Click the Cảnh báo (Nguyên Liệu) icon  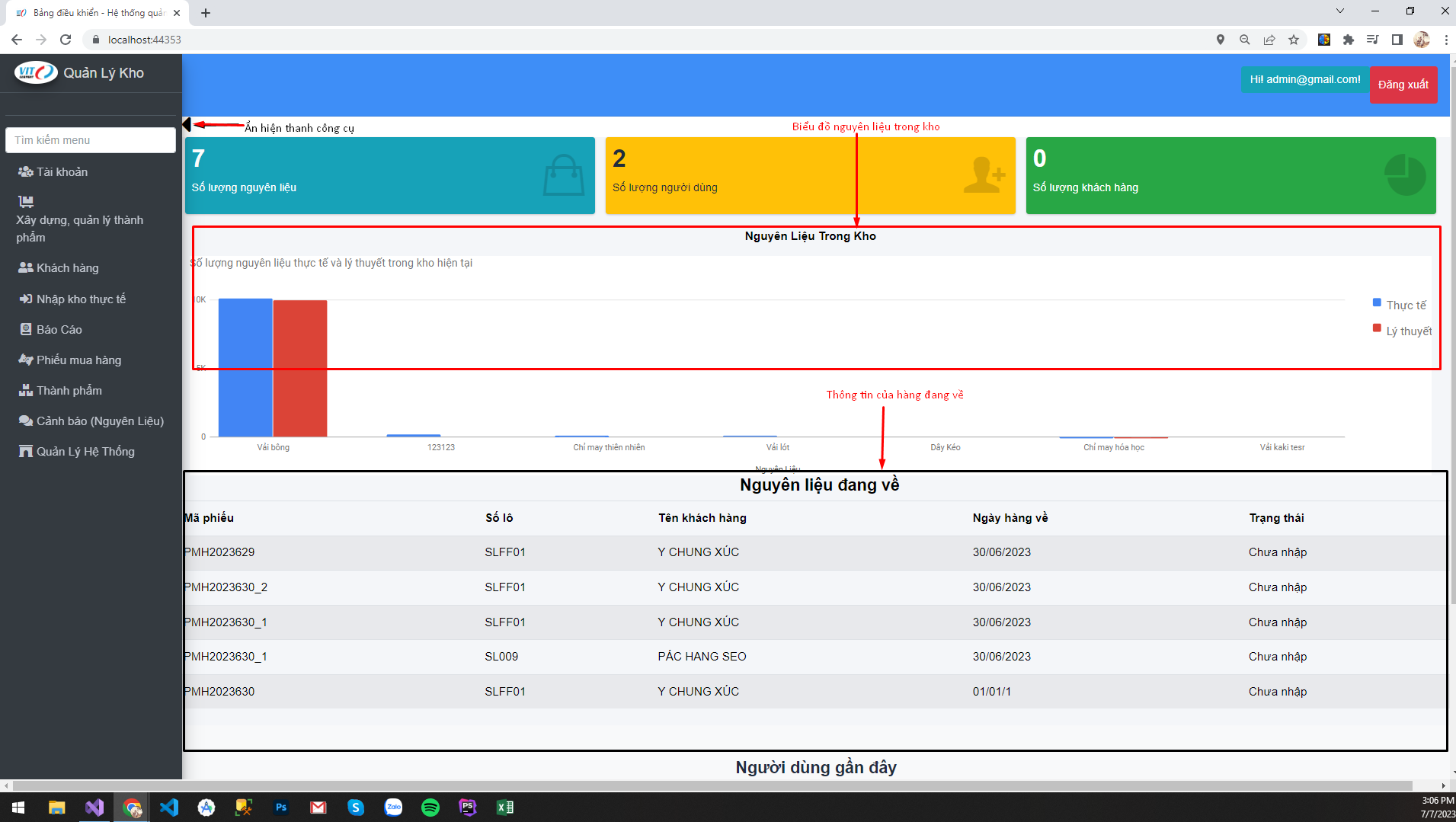26,421
